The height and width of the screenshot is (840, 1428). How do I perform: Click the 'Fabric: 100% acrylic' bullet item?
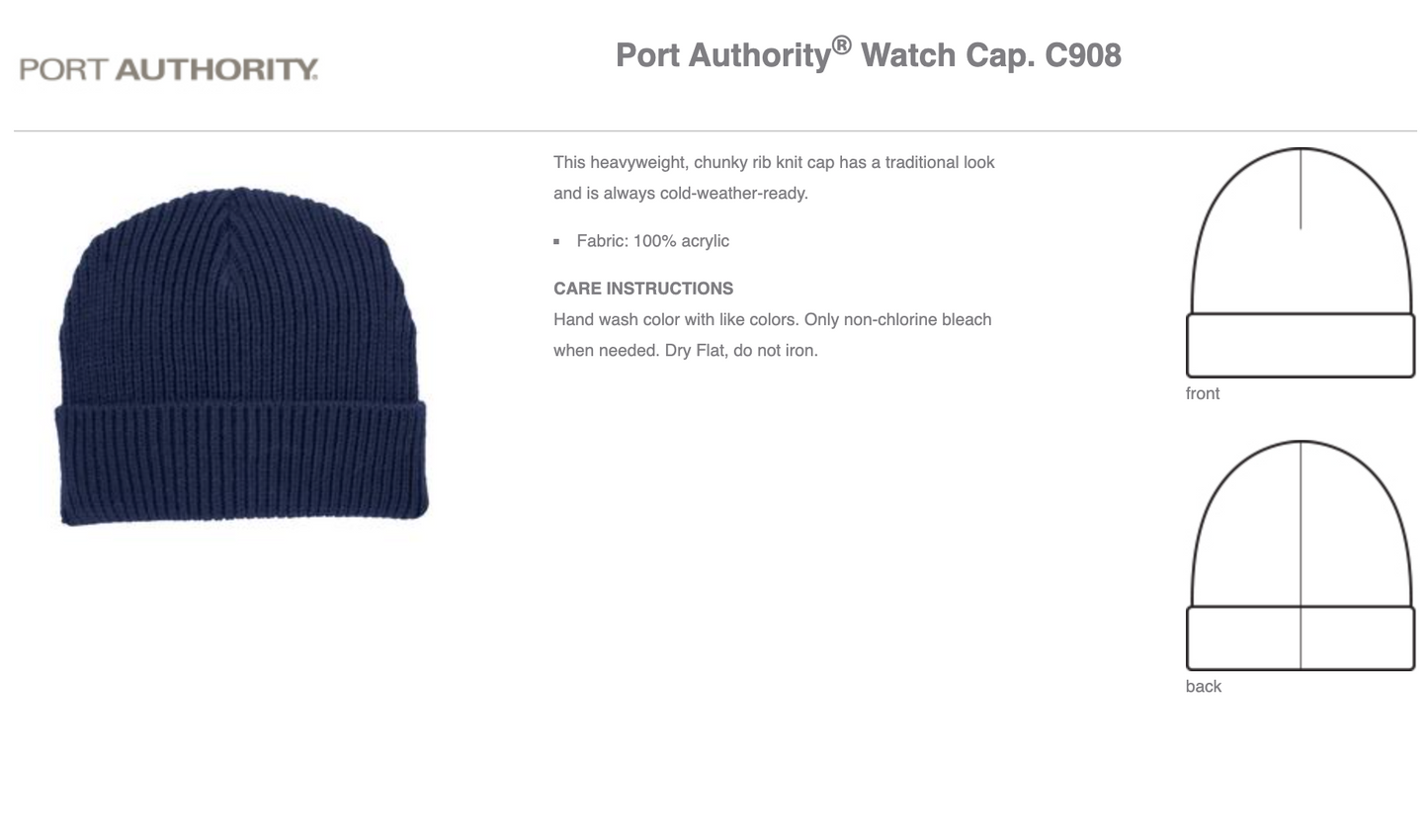653,241
